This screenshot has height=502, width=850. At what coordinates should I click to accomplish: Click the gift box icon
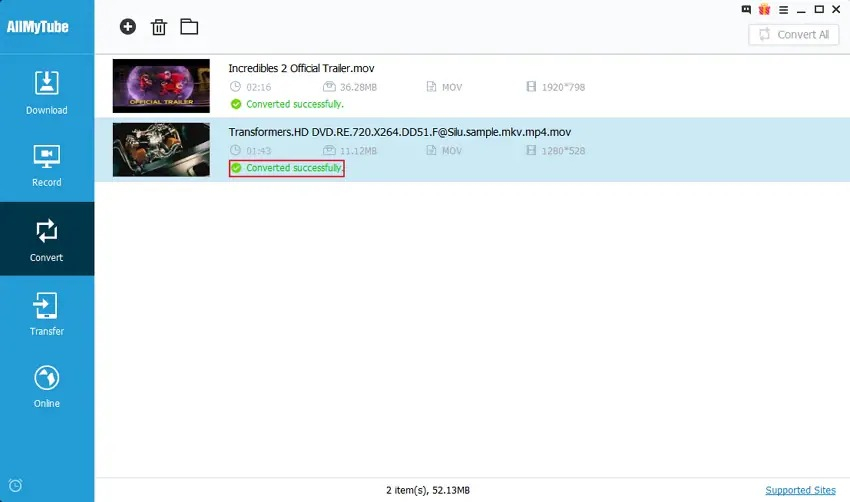point(764,9)
